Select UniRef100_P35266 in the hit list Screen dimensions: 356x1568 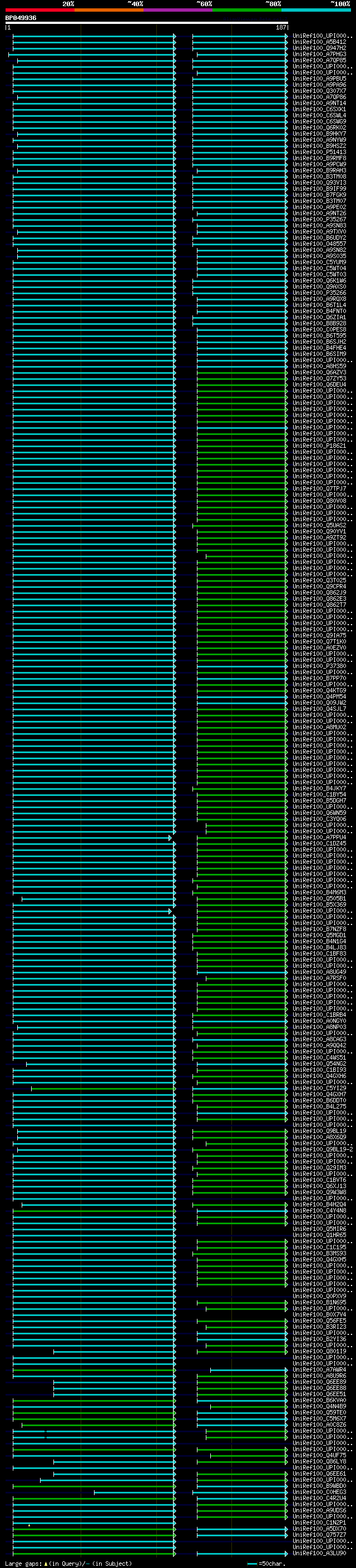pyautogui.click(x=319, y=293)
